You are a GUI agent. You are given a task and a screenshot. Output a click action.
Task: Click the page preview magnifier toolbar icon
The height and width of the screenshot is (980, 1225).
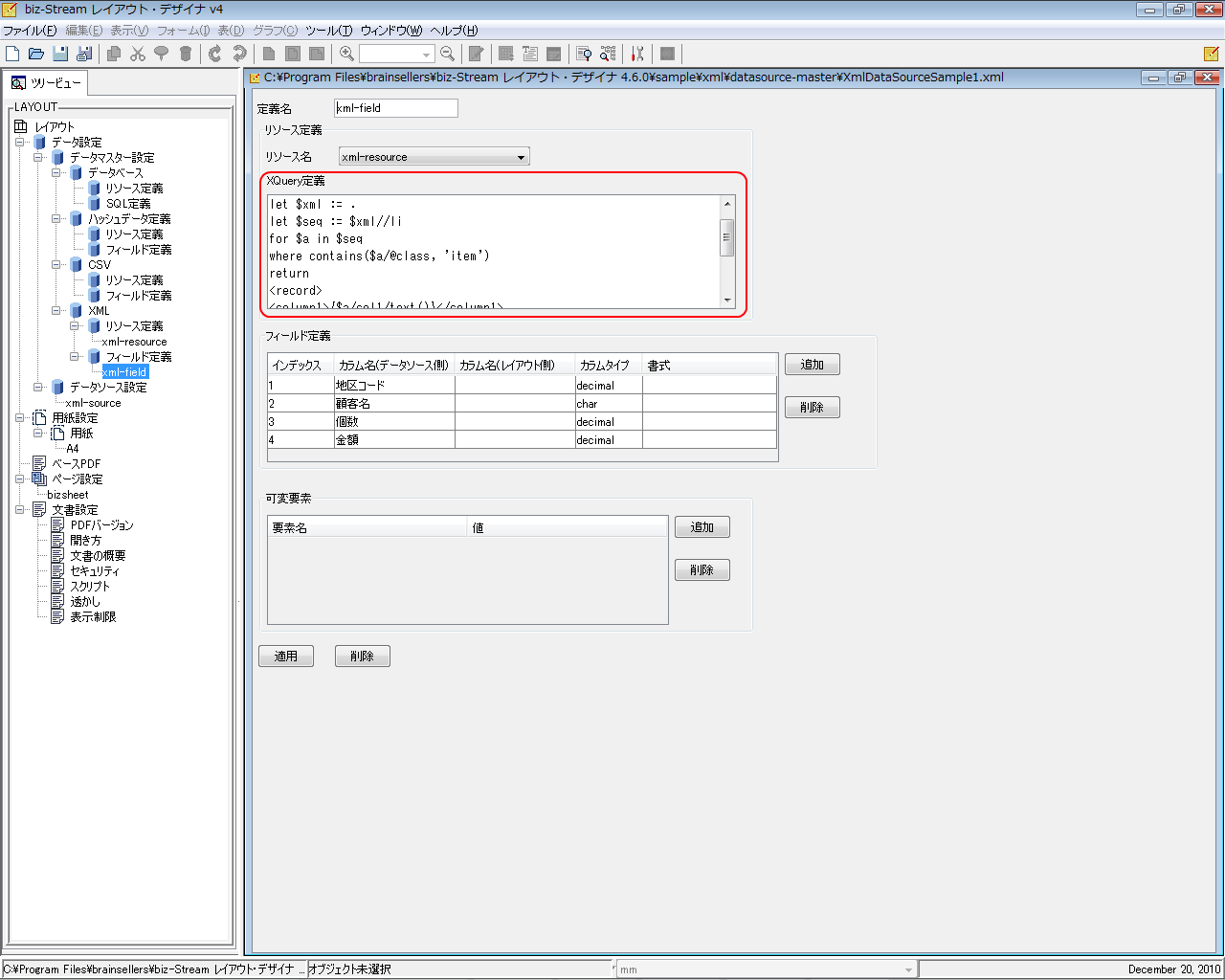tap(584, 54)
